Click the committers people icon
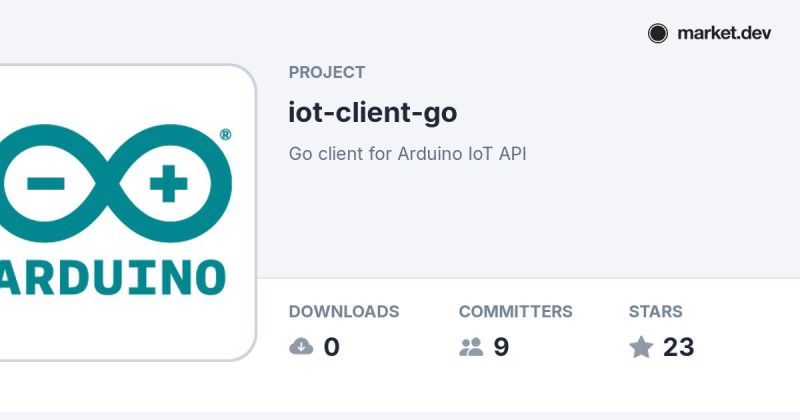The width and height of the screenshot is (800, 420). (x=471, y=347)
